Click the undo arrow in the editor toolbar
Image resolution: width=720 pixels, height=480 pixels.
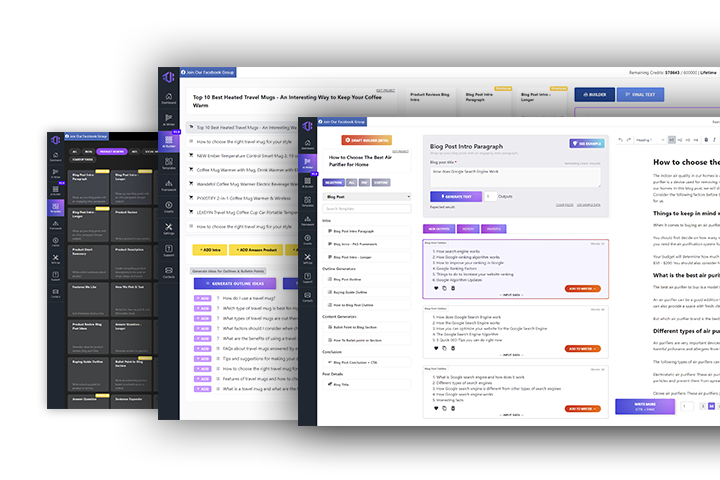point(621,140)
